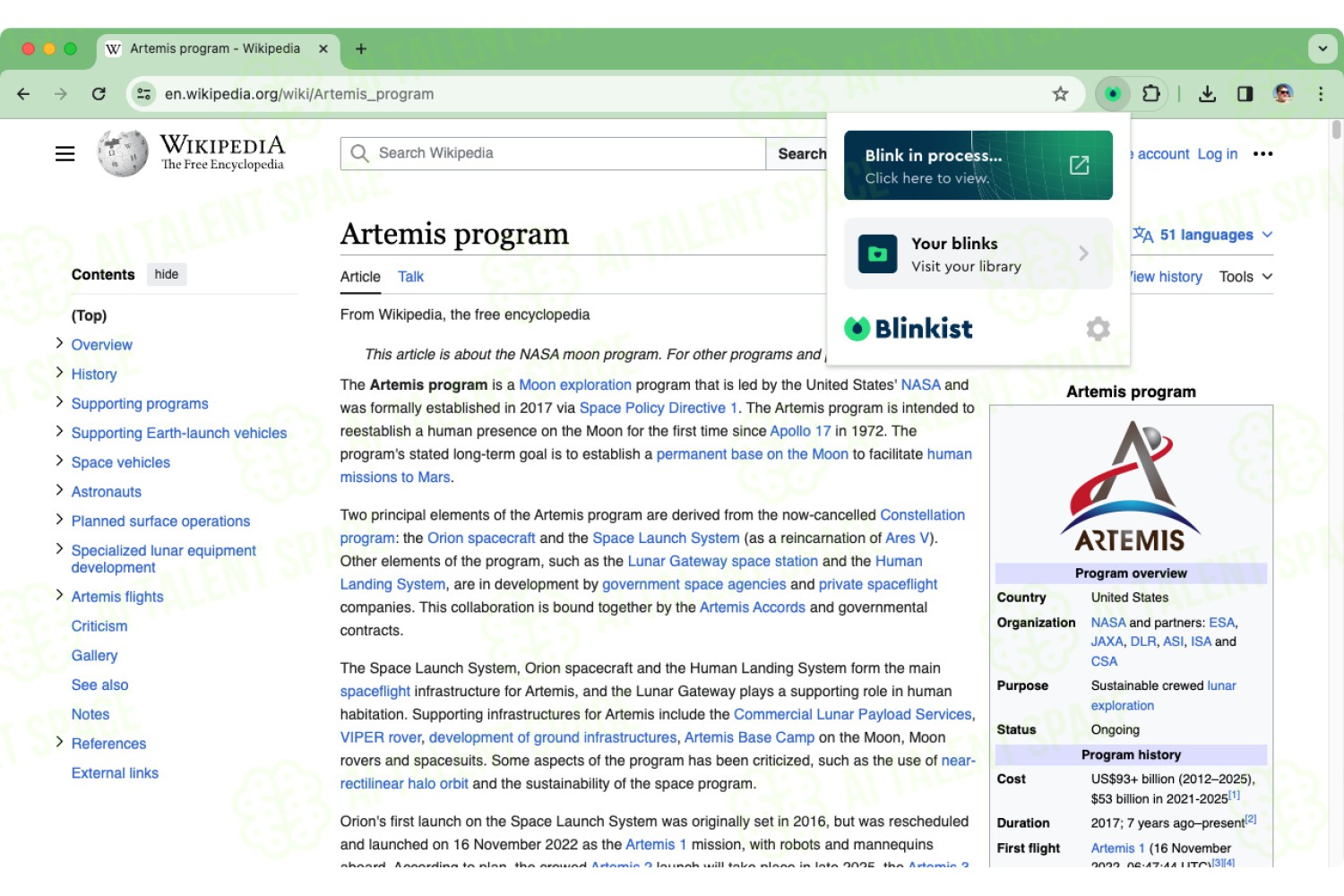The height and width of the screenshot is (896, 1344).
Task: Open the Artemis 1 link in infobox
Action: 1117,848
